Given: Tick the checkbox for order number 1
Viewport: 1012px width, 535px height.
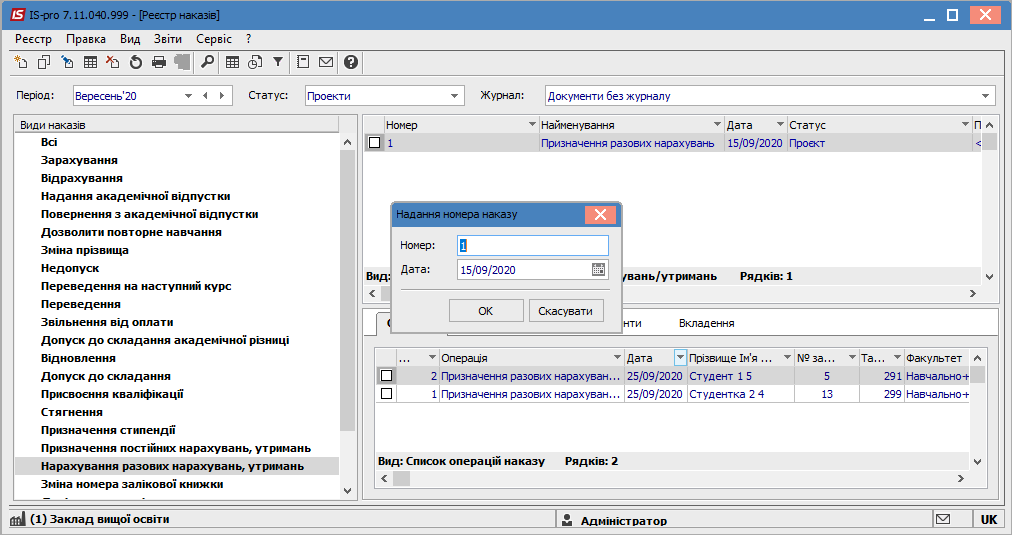Looking at the screenshot, I should (x=374, y=143).
